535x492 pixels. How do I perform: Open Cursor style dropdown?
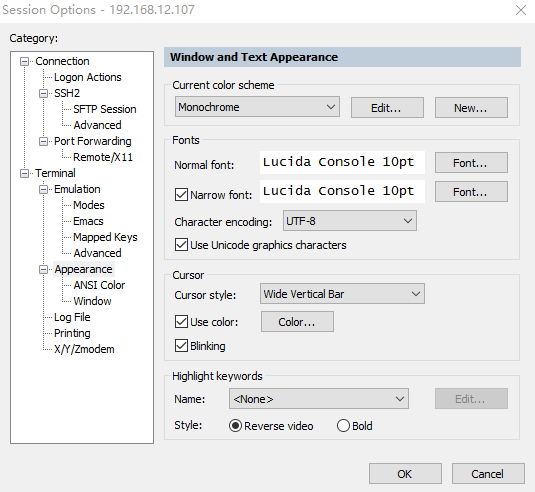click(342, 294)
